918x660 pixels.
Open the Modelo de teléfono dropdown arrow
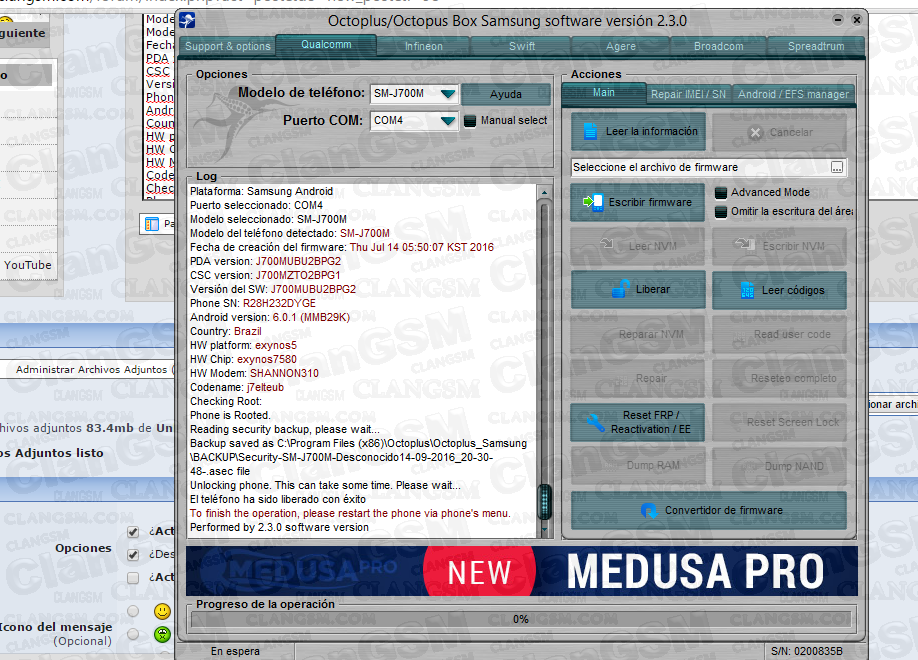448,94
